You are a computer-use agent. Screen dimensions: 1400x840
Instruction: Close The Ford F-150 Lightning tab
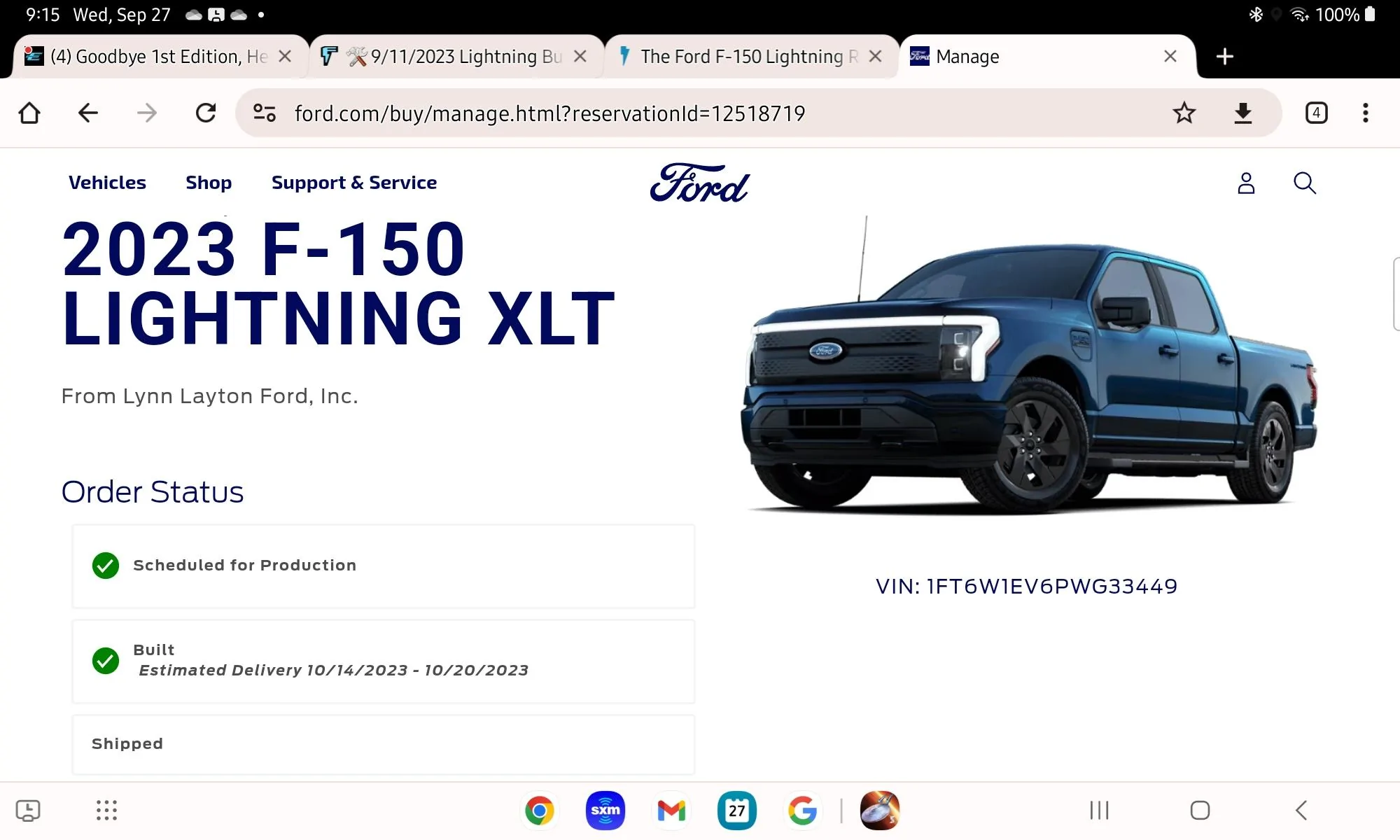(x=876, y=57)
